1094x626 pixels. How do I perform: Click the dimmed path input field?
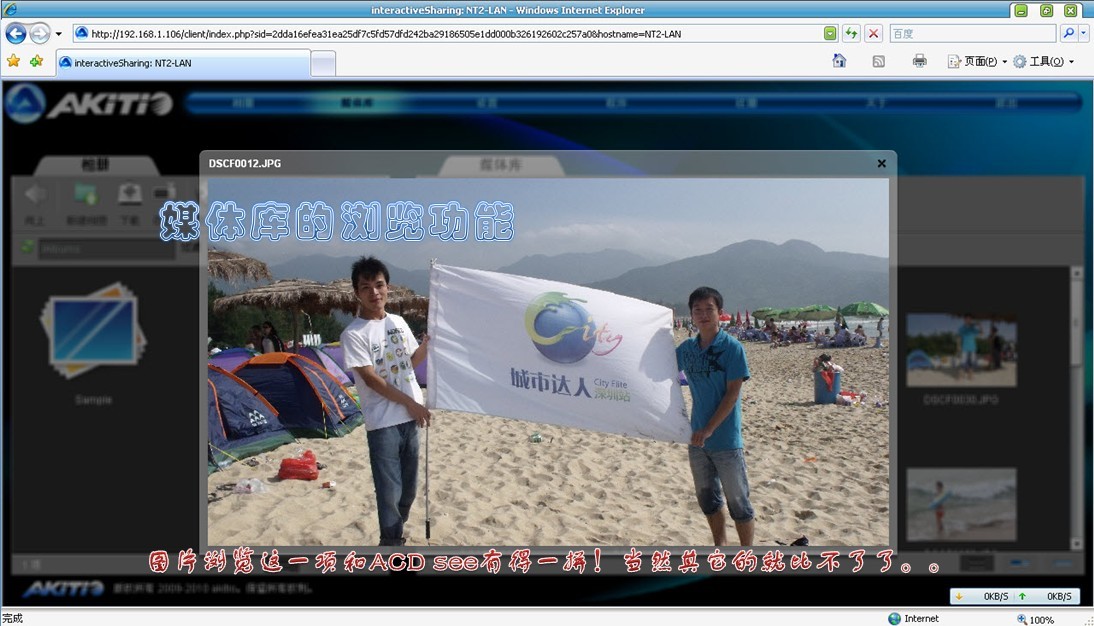[106, 248]
